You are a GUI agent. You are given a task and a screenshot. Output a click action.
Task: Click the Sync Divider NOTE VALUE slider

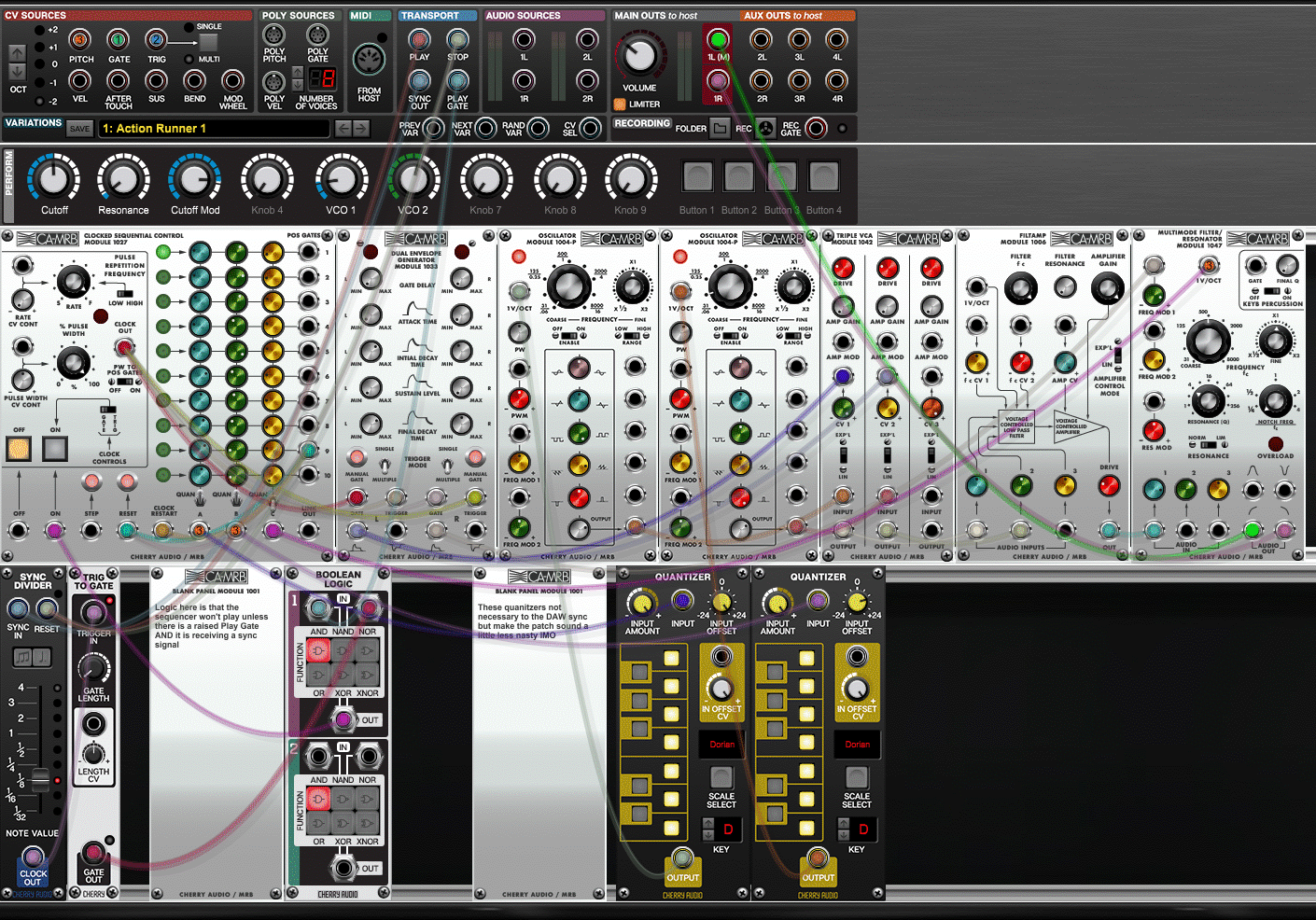[x=39, y=779]
